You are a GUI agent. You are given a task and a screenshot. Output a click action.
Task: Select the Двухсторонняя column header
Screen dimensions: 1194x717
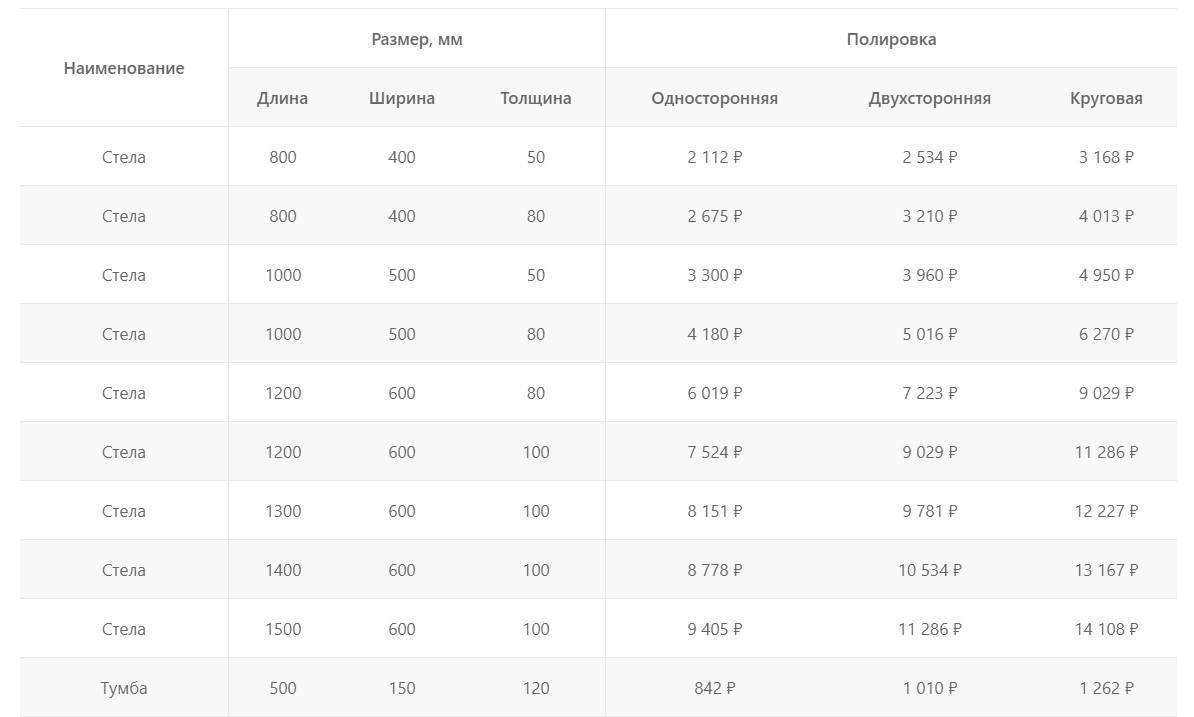click(x=930, y=98)
